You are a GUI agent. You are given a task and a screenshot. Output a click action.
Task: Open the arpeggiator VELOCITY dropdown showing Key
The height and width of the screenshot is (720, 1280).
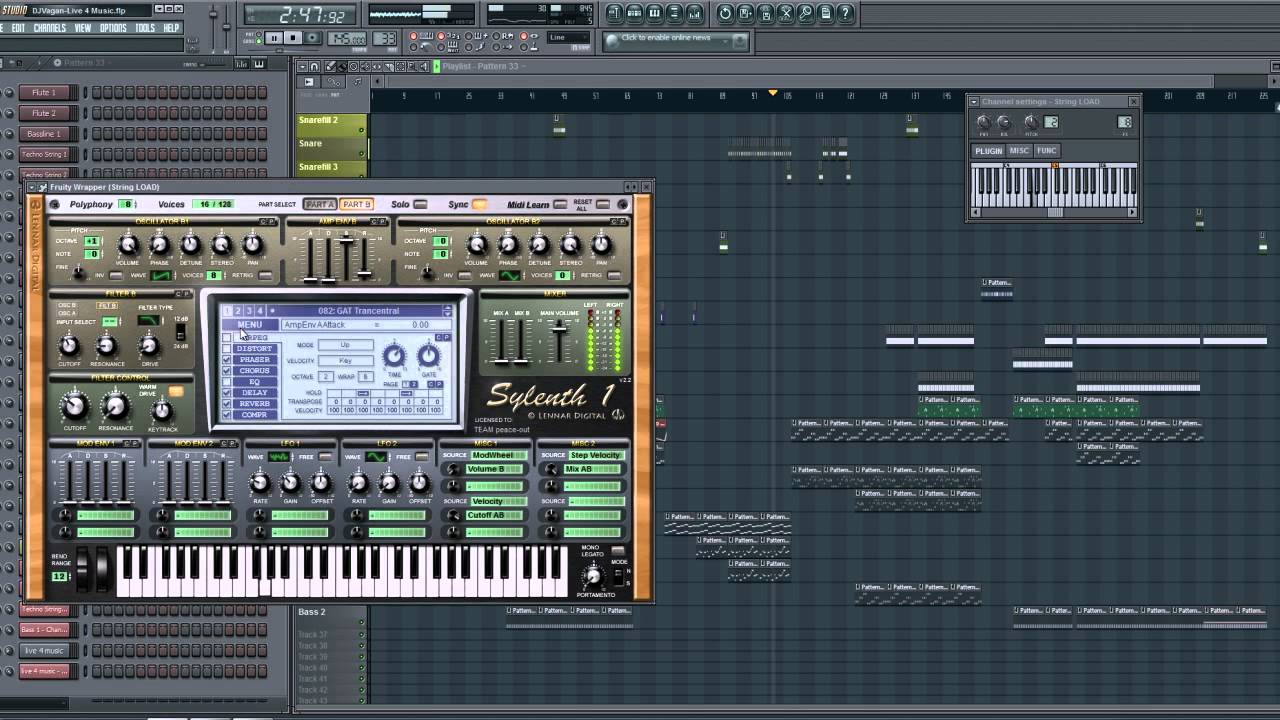tap(346, 361)
